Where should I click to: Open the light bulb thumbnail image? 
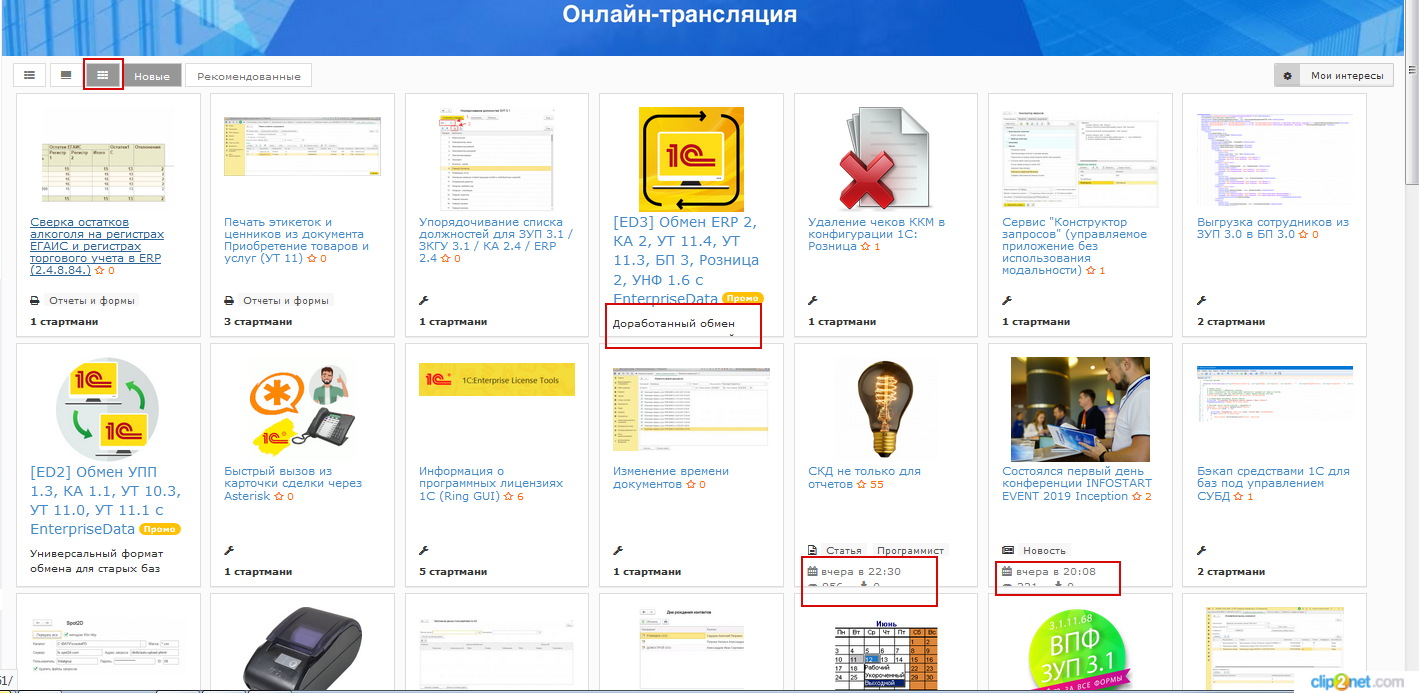pos(886,408)
